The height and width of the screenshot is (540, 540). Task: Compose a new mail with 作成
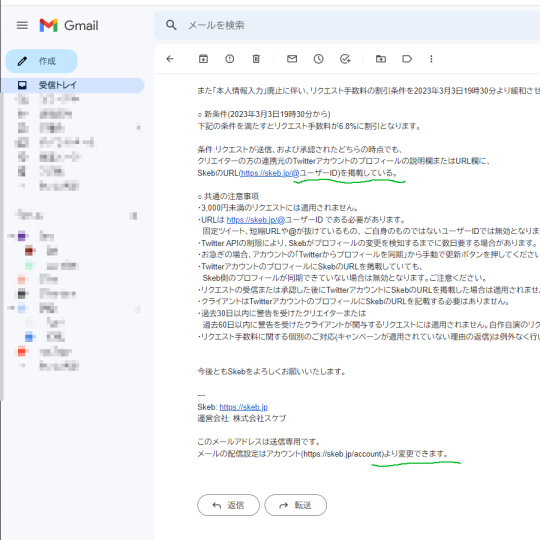click(41, 61)
